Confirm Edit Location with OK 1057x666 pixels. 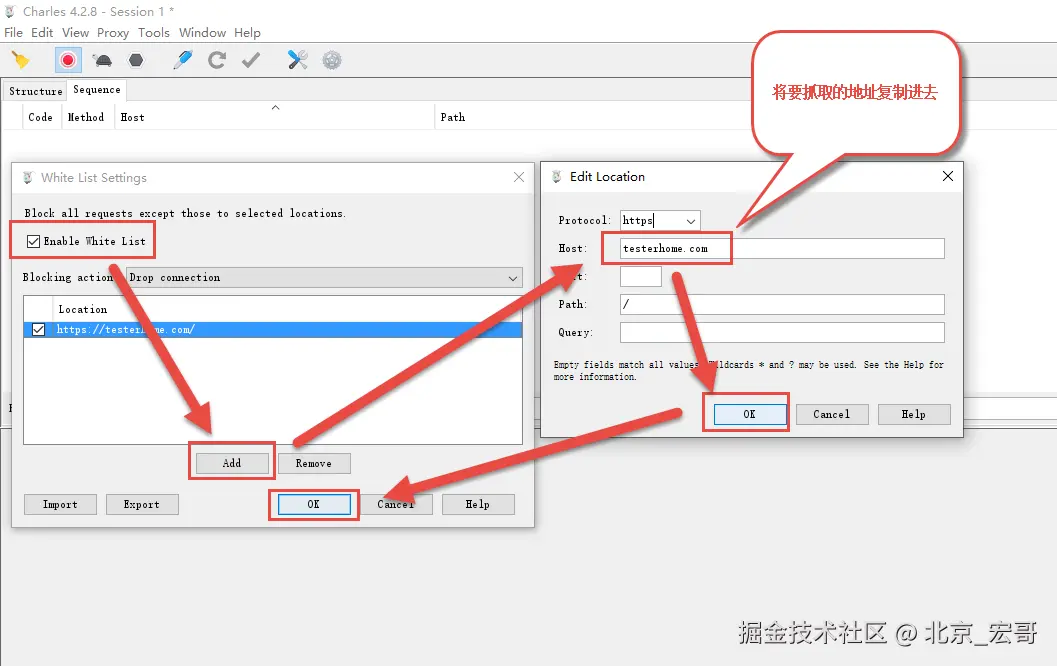click(x=750, y=415)
